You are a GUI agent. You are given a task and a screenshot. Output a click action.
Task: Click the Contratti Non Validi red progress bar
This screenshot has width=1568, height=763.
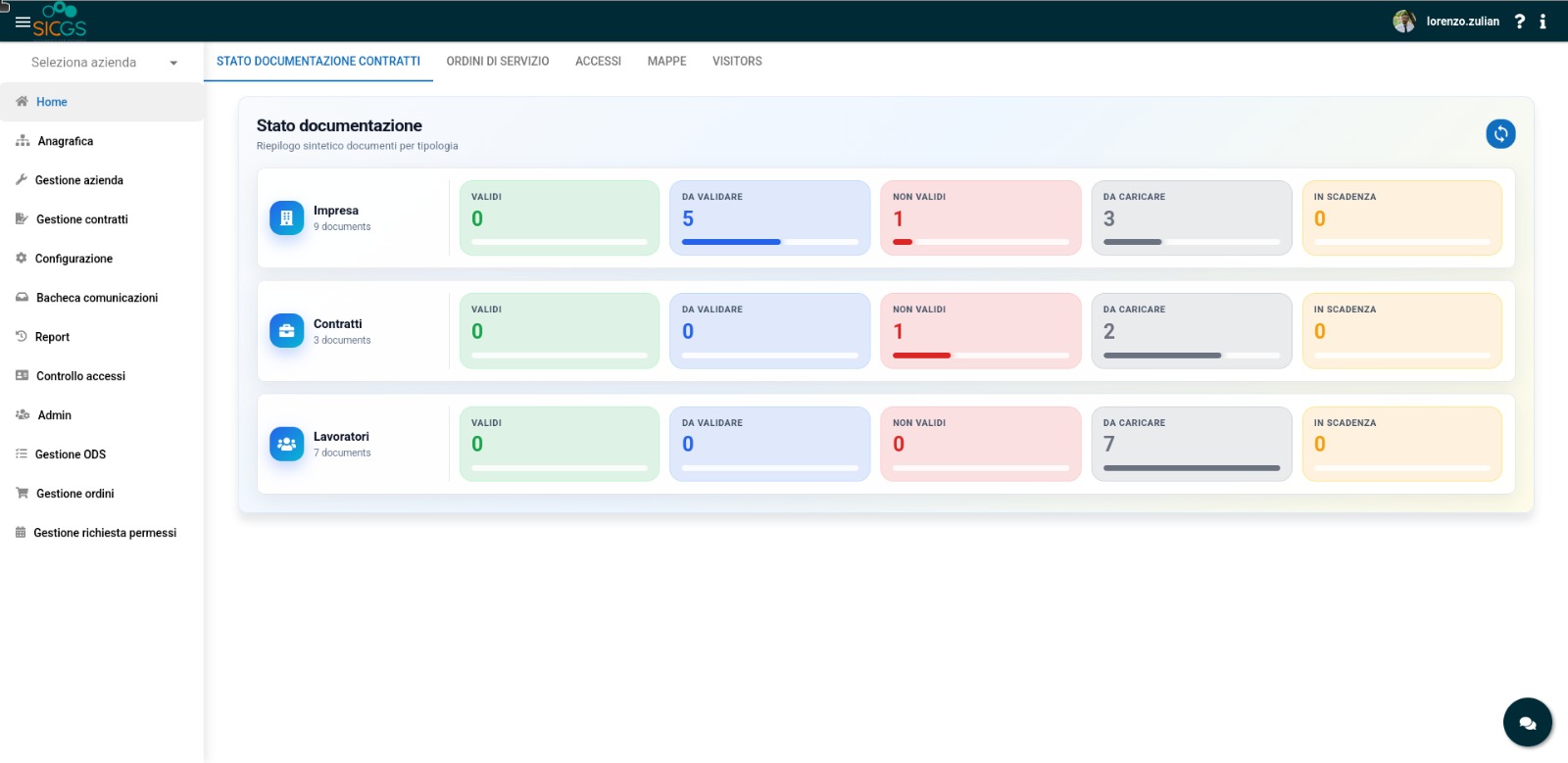[981, 356]
